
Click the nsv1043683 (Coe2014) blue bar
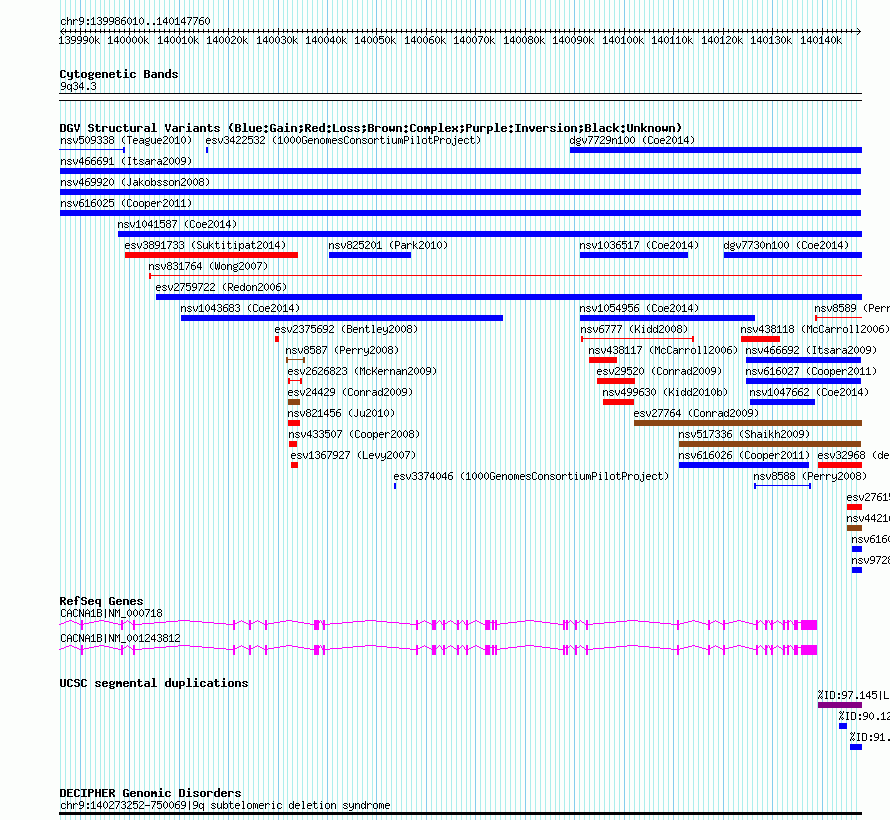[342, 318]
